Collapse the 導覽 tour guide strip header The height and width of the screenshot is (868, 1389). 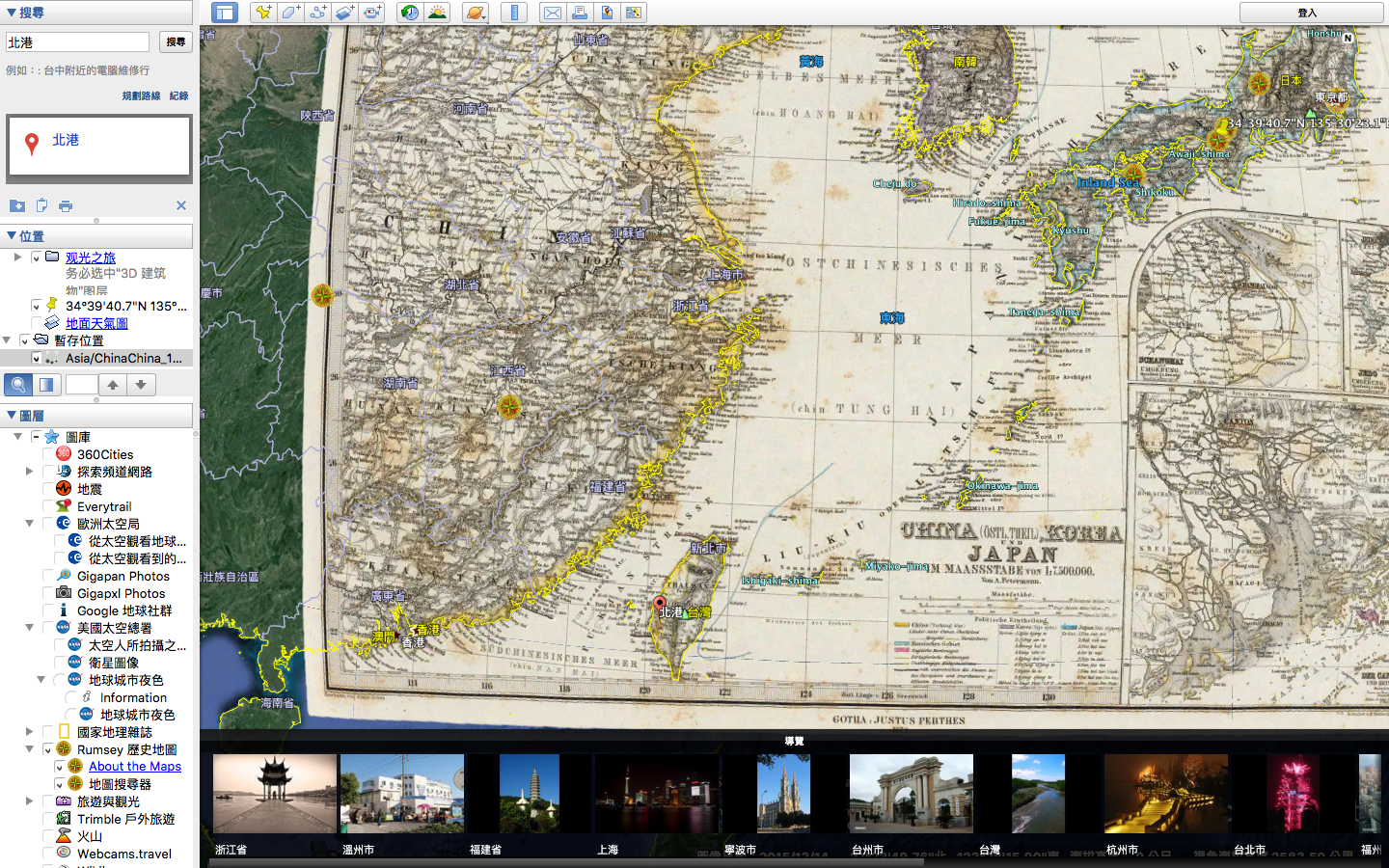pos(794,741)
